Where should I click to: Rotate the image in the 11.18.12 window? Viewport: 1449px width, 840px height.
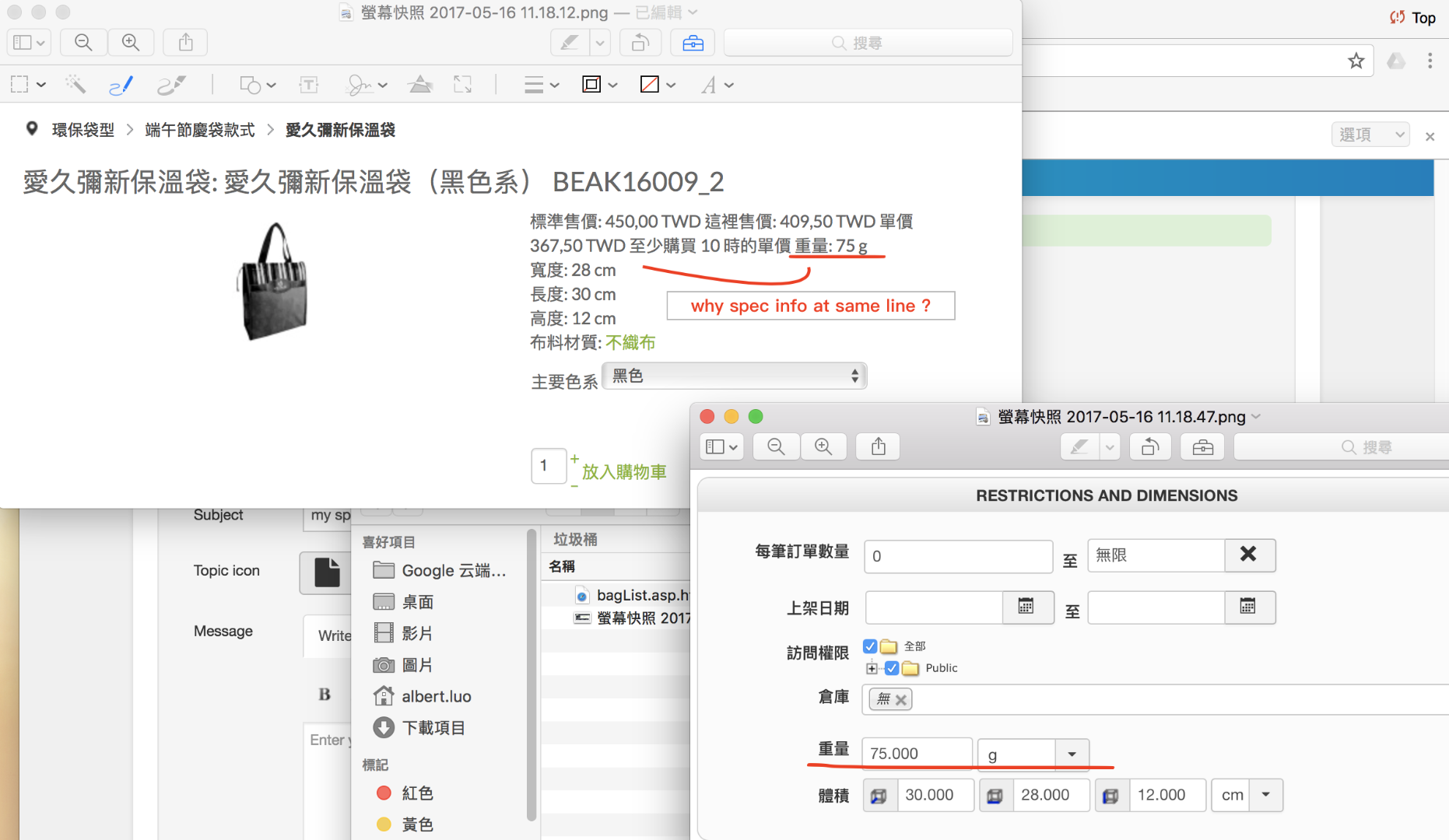coord(640,42)
